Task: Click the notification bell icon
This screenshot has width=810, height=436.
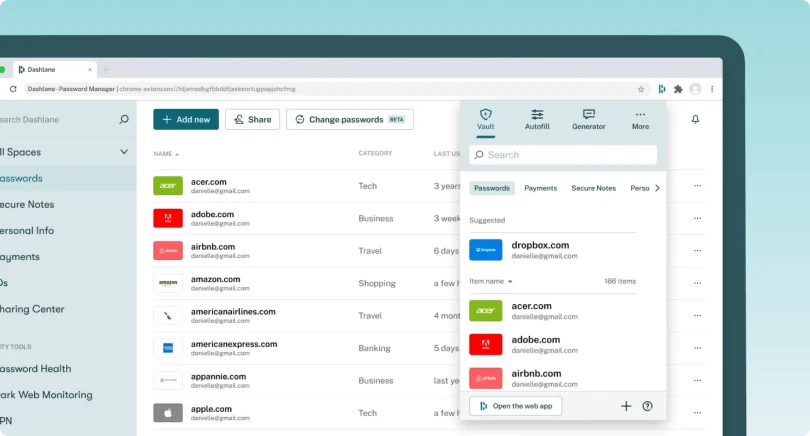Action: click(696, 119)
